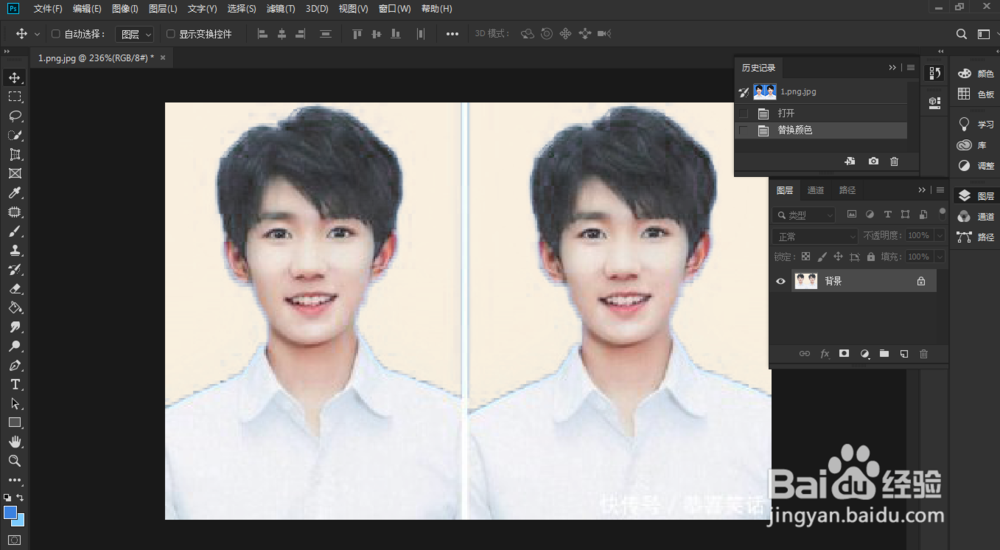Select the Frame tool
The width and height of the screenshot is (1000, 550).
point(15,174)
